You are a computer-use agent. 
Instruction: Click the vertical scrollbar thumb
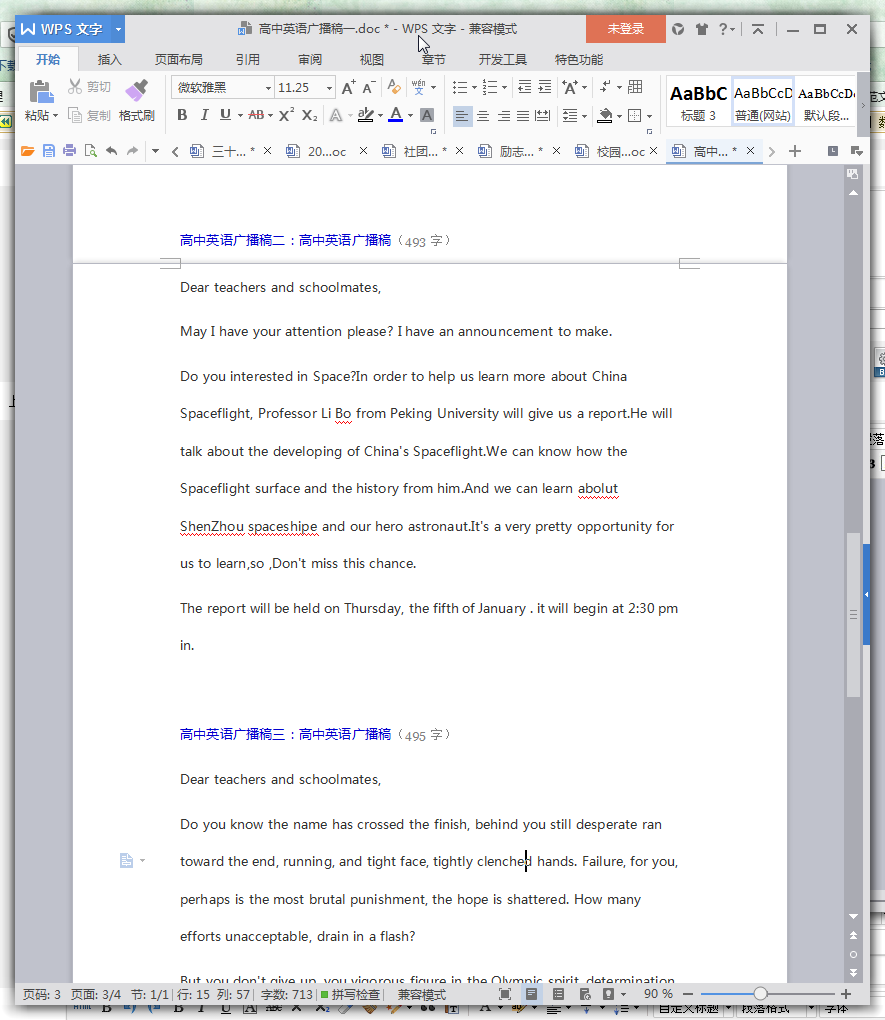pyautogui.click(x=853, y=615)
